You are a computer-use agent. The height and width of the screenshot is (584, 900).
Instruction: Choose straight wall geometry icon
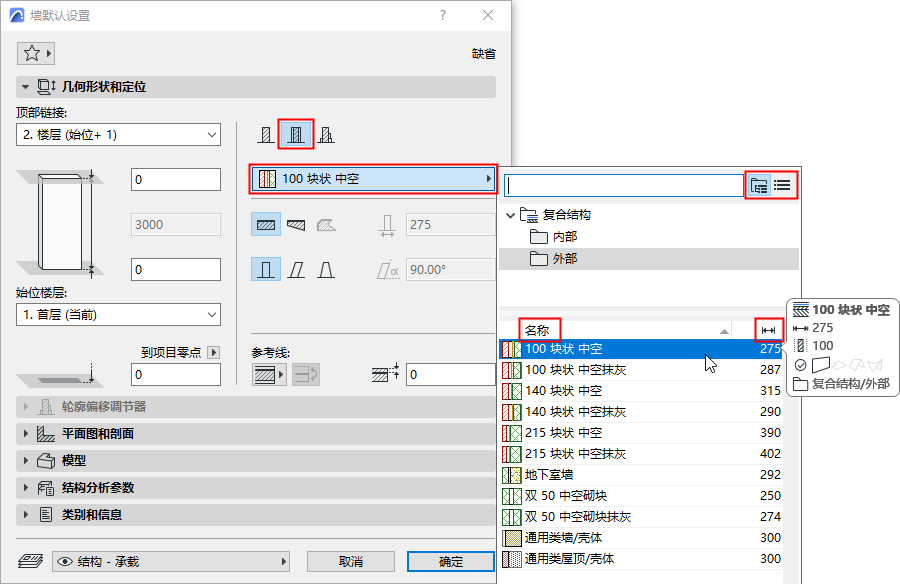266,225
